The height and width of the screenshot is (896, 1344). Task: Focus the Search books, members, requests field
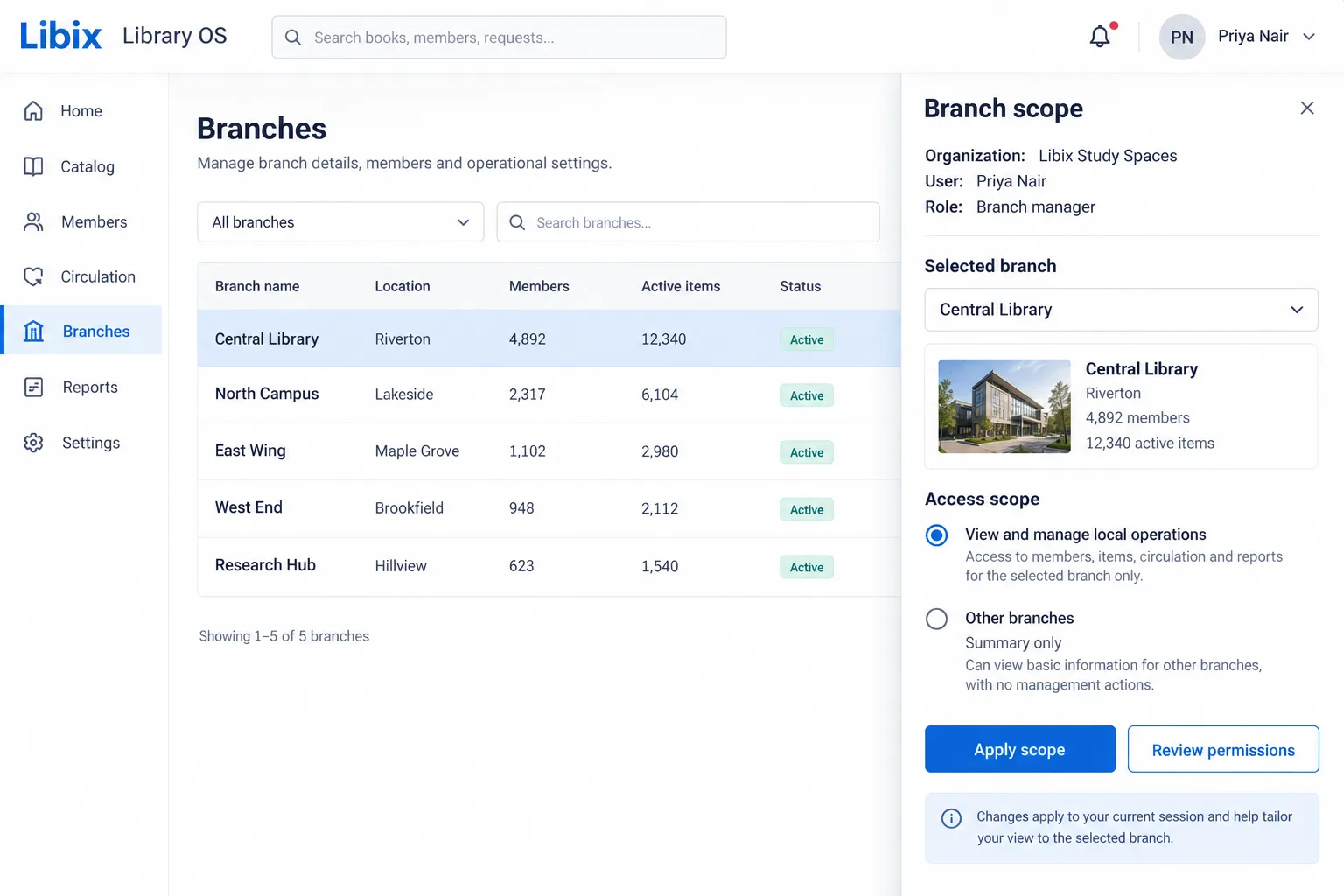click(499, 38)
